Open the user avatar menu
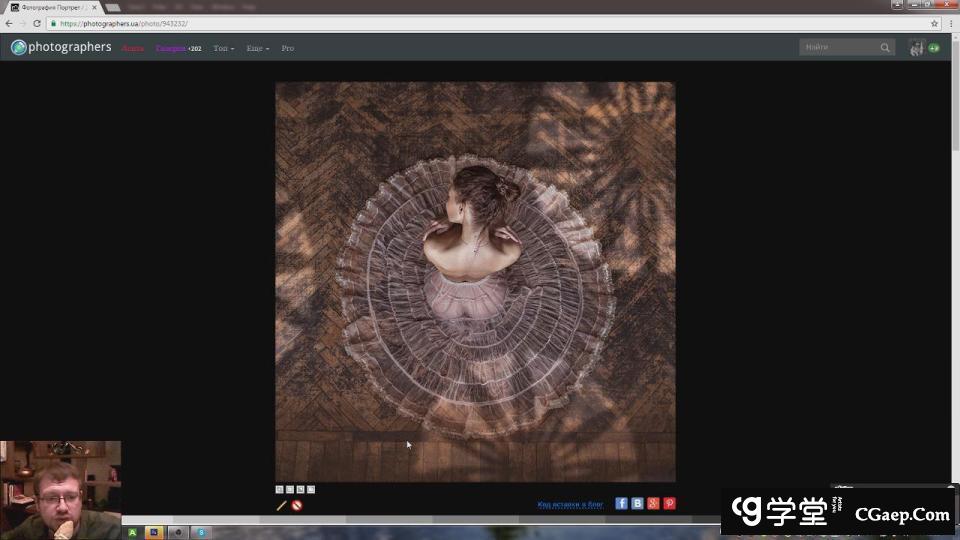The width and height of the screenshot is (960, 540). (917, 47)
